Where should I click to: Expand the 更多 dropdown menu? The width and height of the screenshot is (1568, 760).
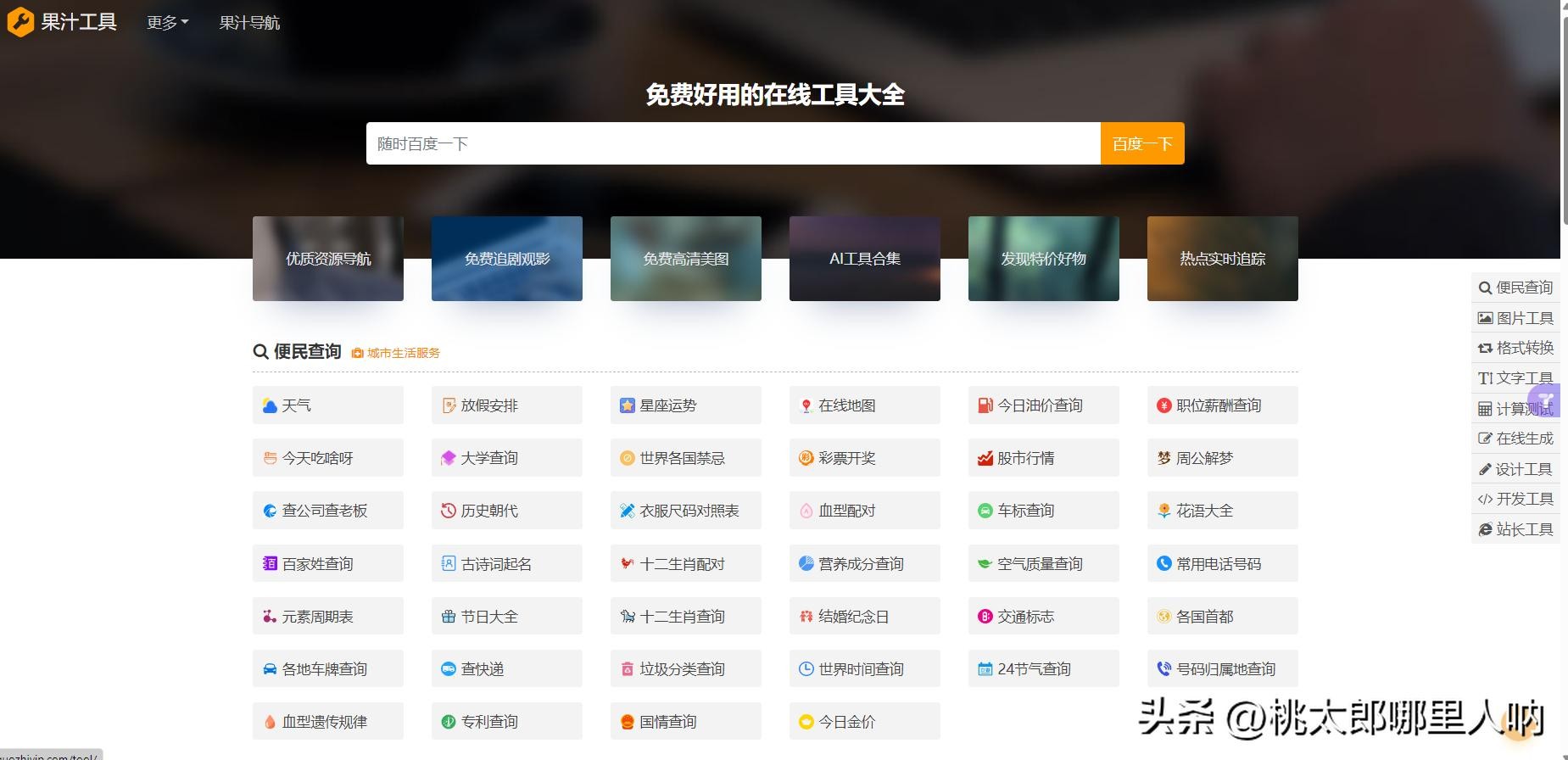[167, 23]
